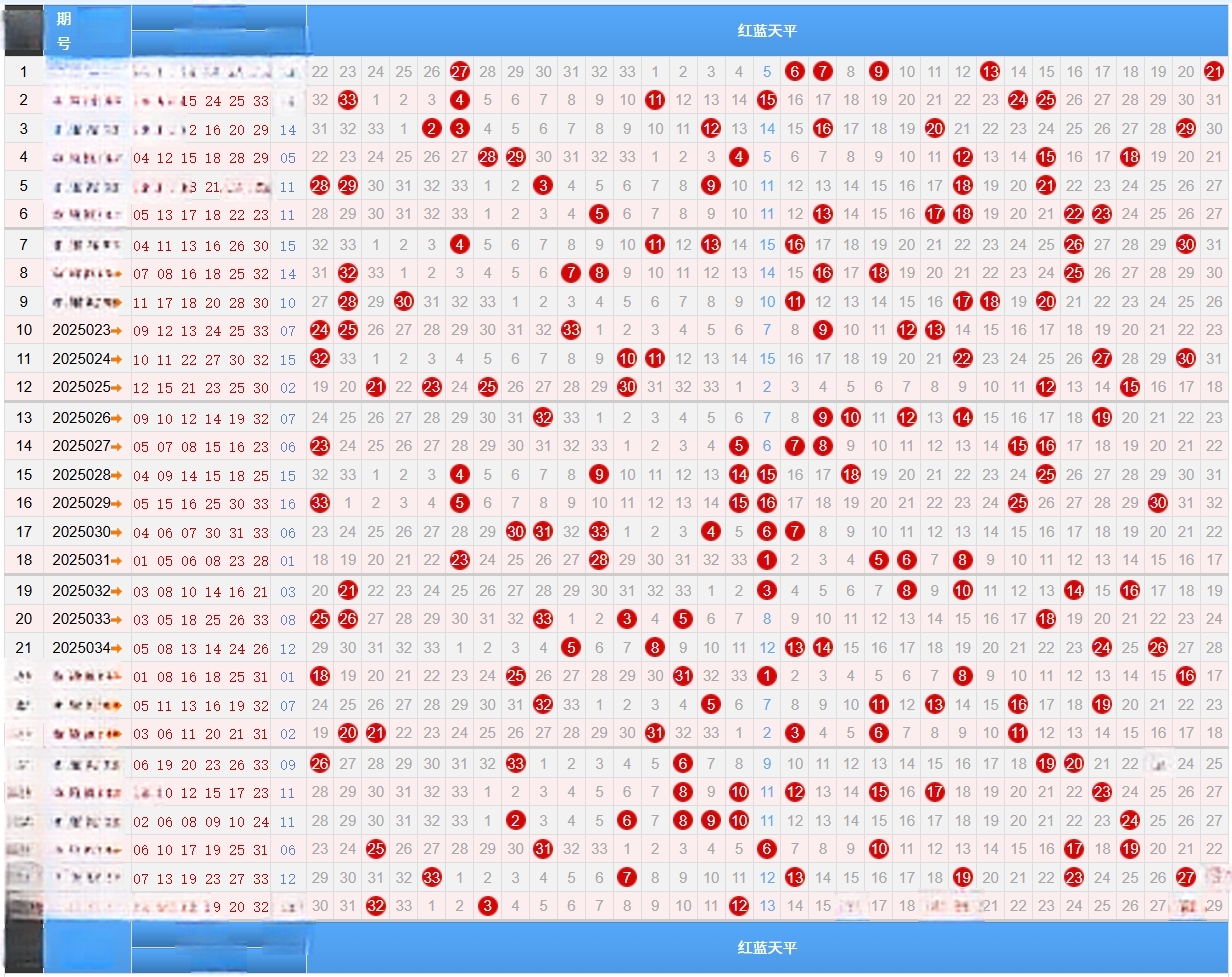Select red ball 27 in row 1
1232x977 pixels.
460,71
